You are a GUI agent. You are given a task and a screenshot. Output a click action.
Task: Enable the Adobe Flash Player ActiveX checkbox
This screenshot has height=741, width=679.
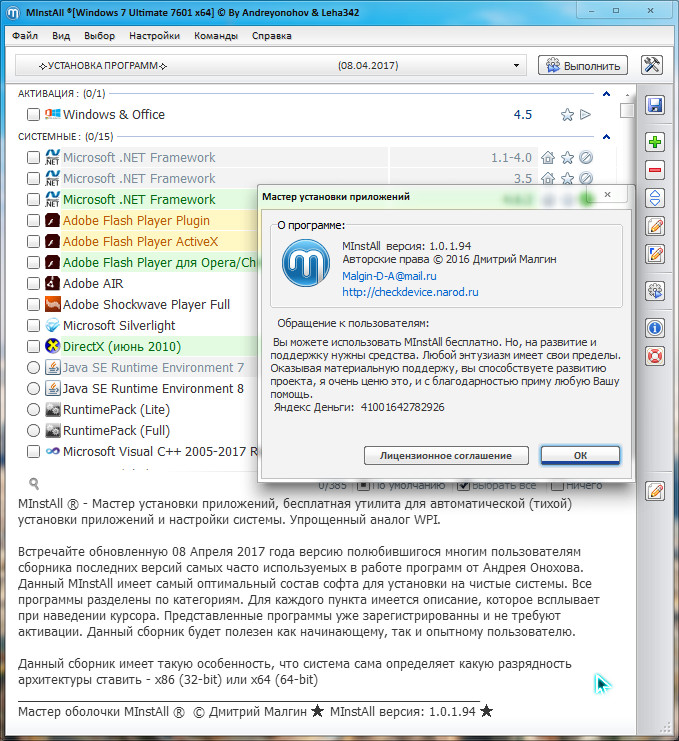33,241
